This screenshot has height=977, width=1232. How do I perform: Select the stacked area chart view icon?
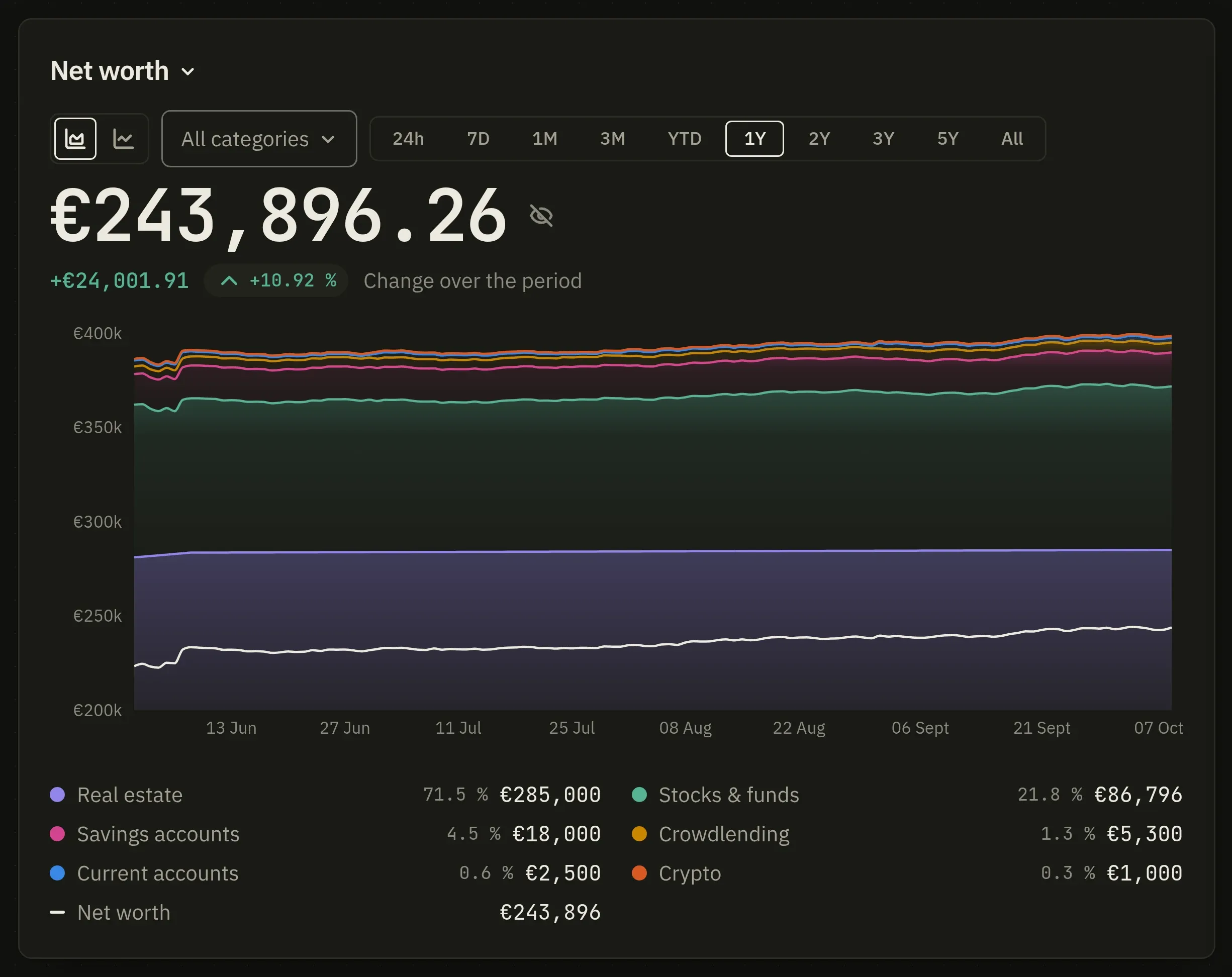click(75, 139)
